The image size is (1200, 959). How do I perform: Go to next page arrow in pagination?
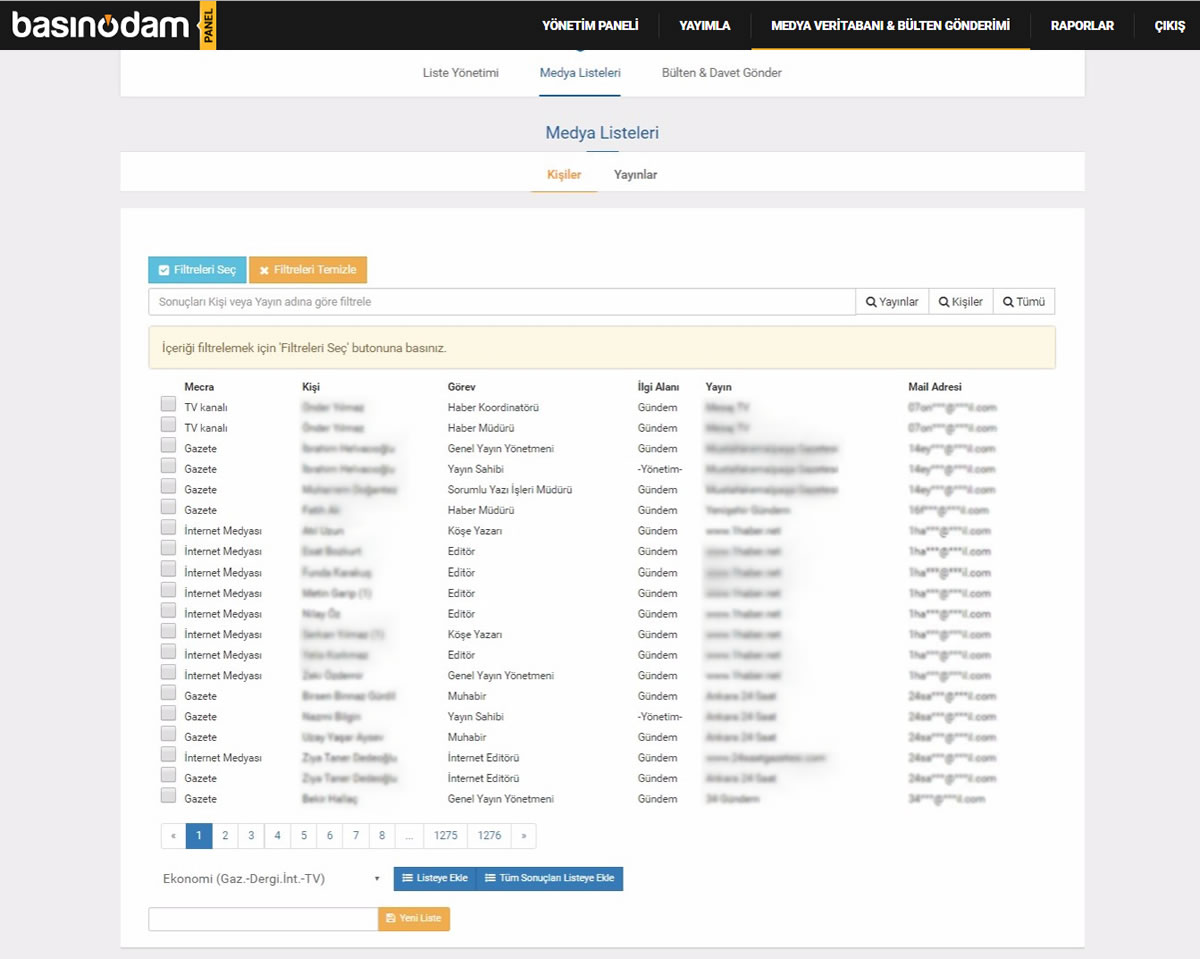523,835
